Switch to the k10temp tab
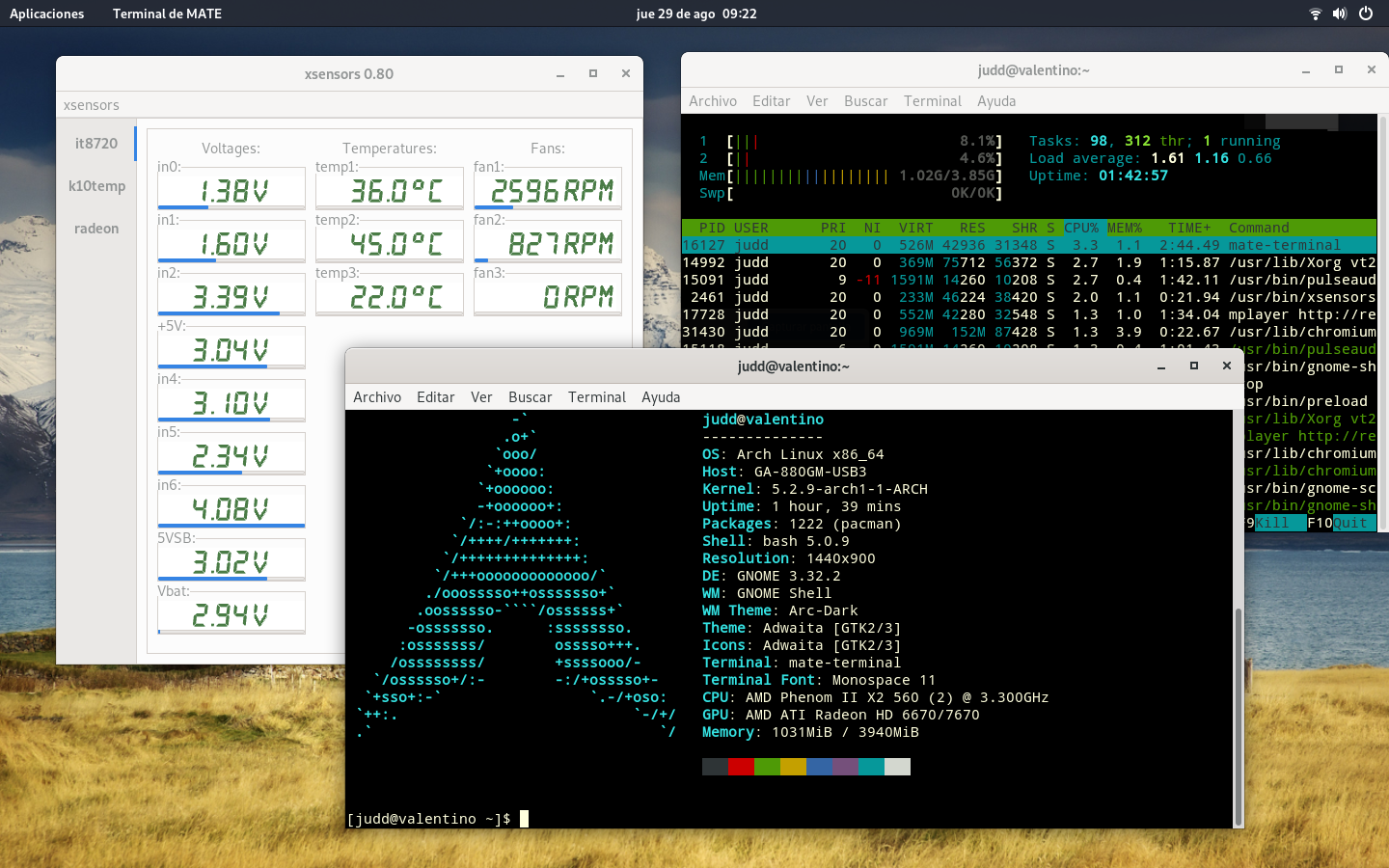This screenshot has height=868, width=1389. coord(96,185)
